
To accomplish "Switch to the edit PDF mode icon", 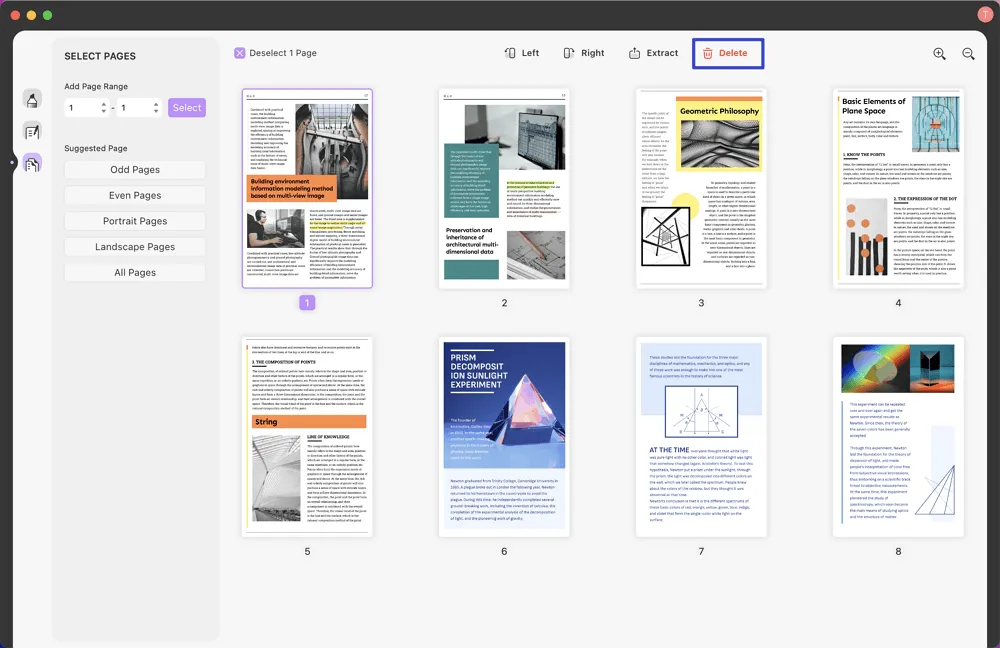I will [x=32, y=131].
